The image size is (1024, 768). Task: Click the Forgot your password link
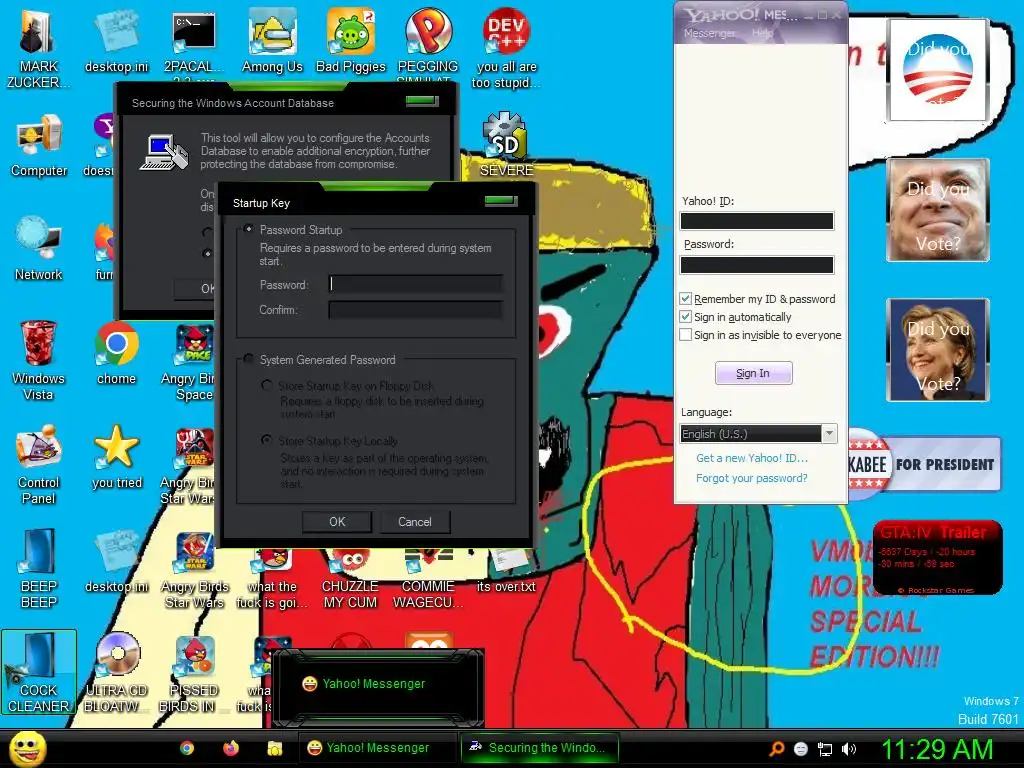tap(752, 478)
